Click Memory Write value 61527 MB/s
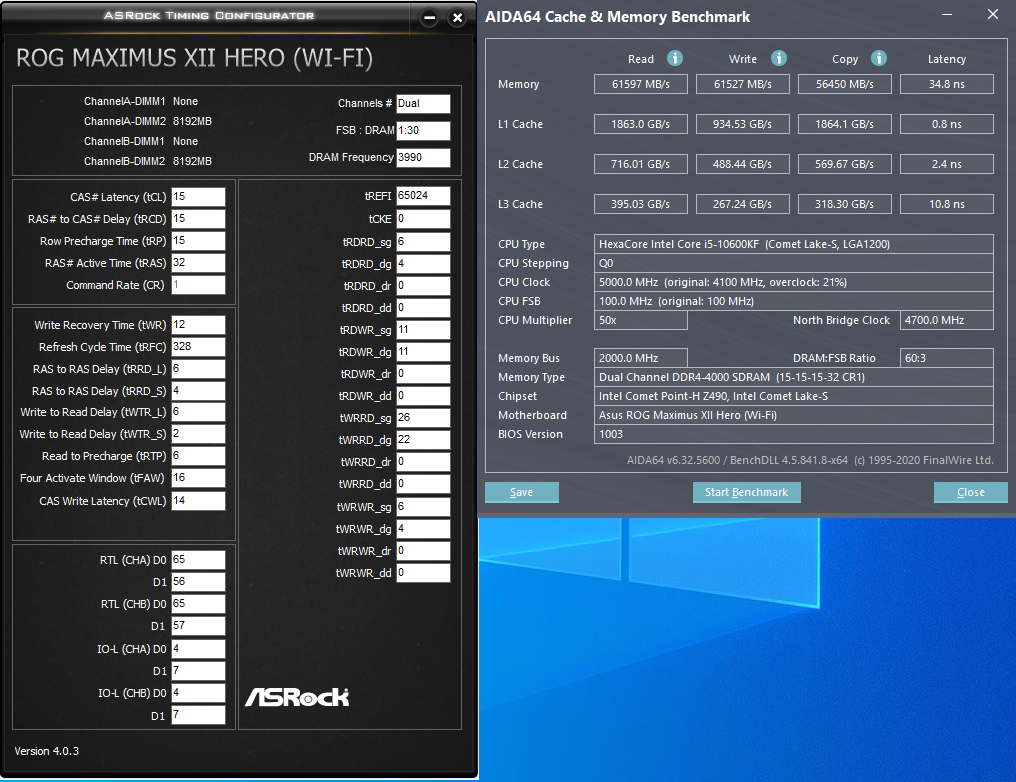1016x782 pixels. click(x=743, y=84)
